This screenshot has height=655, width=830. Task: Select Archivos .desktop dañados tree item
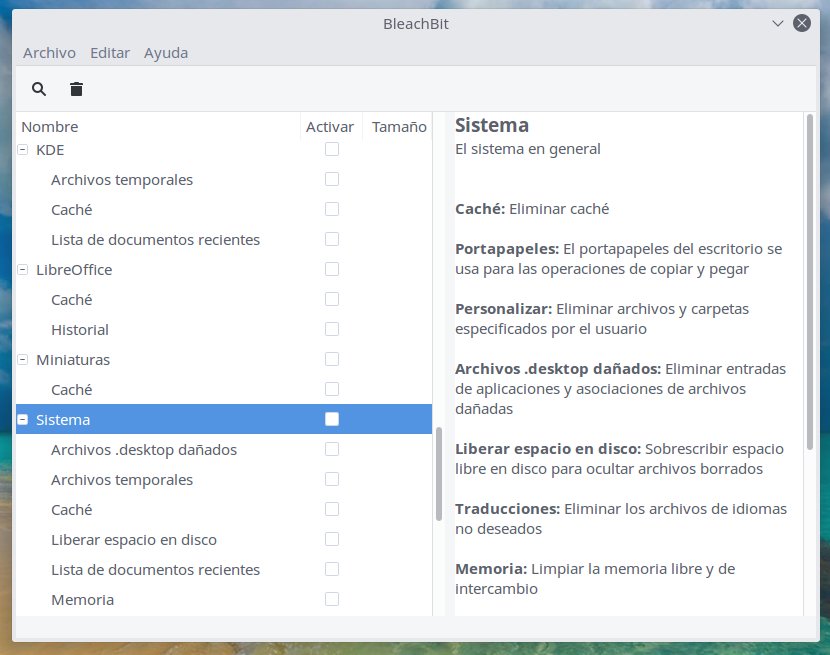[x=144, y=450]
